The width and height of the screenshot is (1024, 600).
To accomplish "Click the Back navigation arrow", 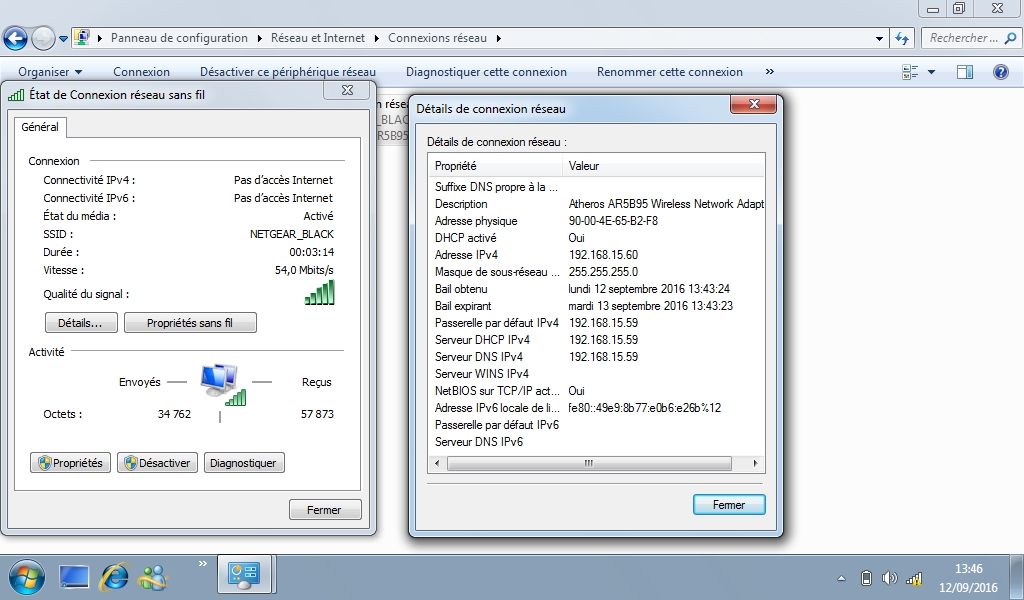I will tap(15, 39).
